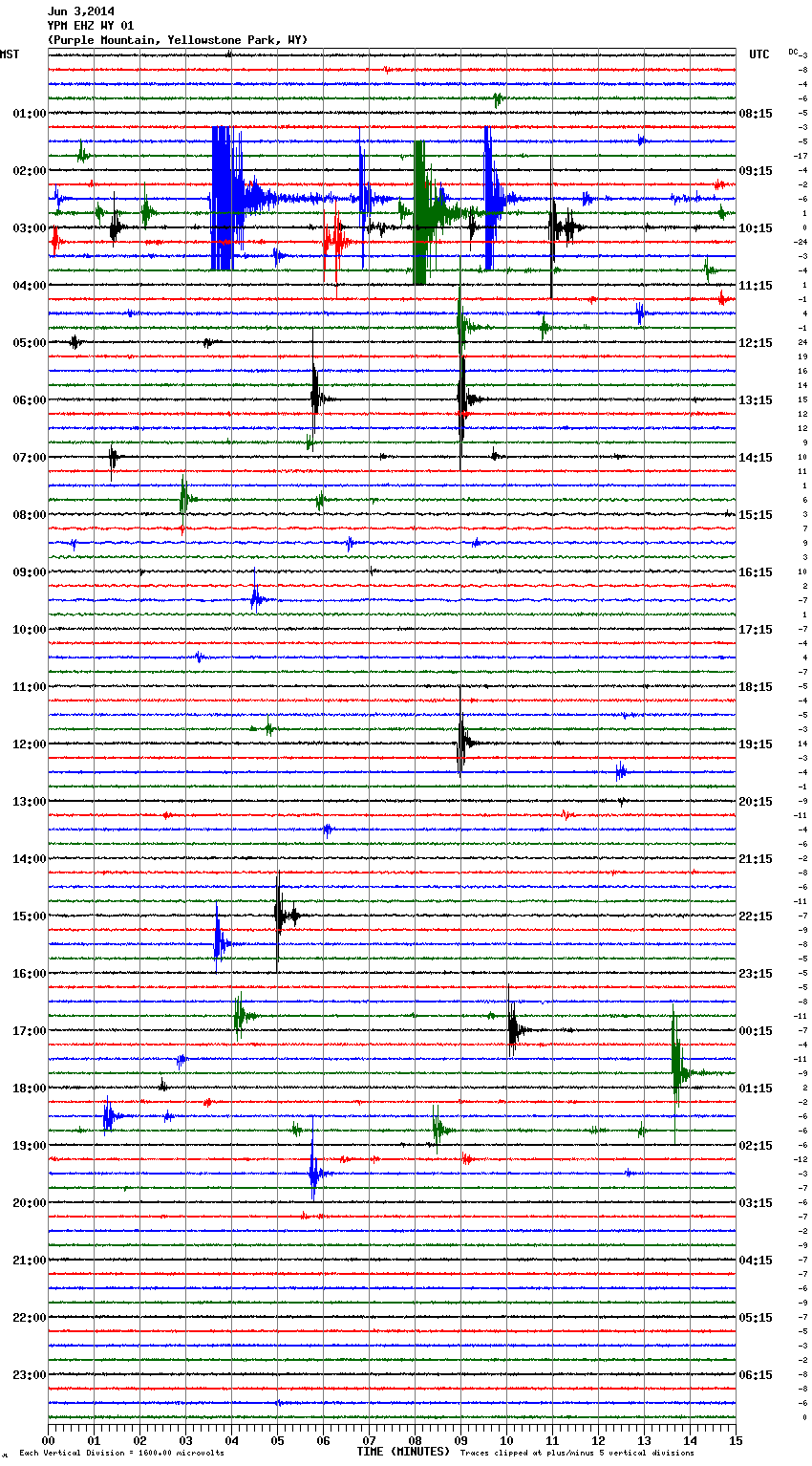The image size is (812, 1466).
Task: Click the 00:15 UTC time label
Action: [756, 1031]
